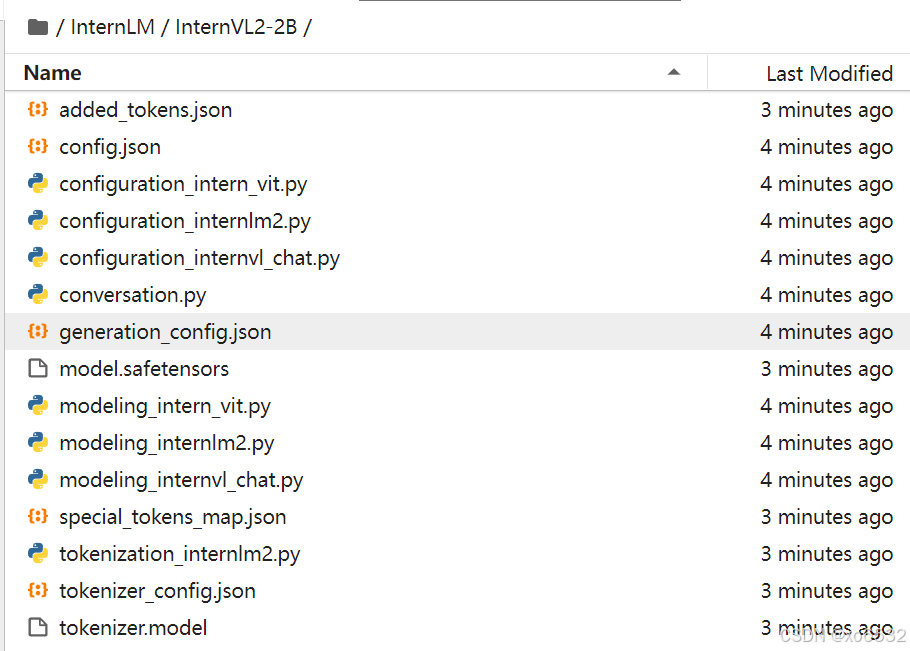Select the Last Modified column header
Screen dimensions: 910x651
(829, 72)
